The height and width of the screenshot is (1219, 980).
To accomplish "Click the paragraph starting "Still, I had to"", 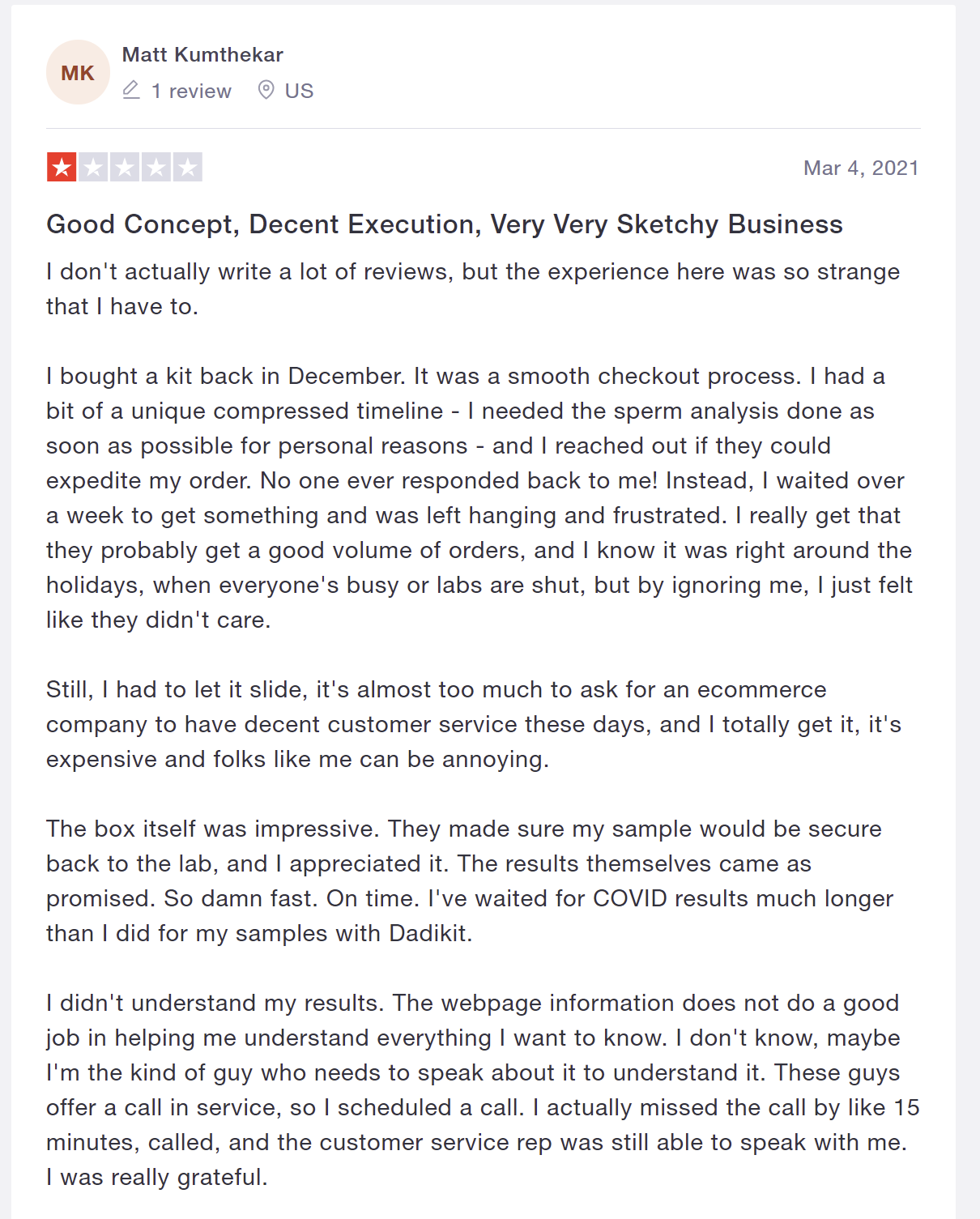I will click(x=473, y=724).
